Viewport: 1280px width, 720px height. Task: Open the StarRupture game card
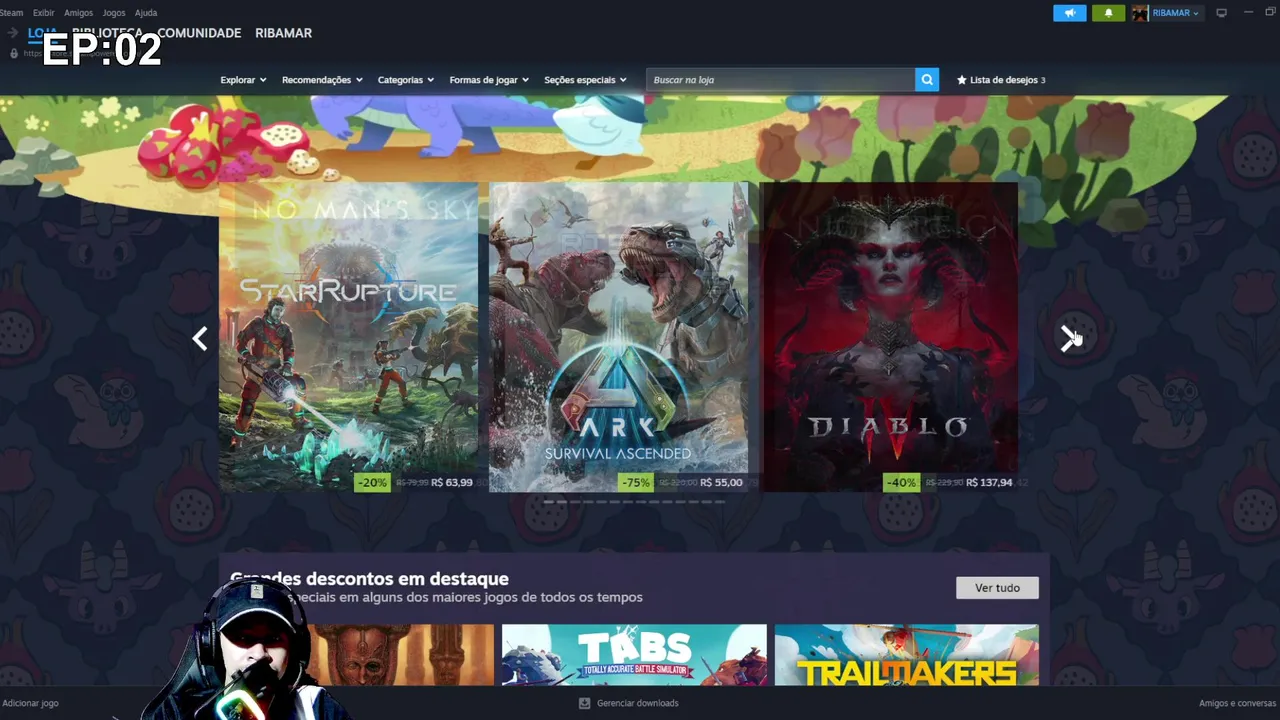[x=348, y=336]
